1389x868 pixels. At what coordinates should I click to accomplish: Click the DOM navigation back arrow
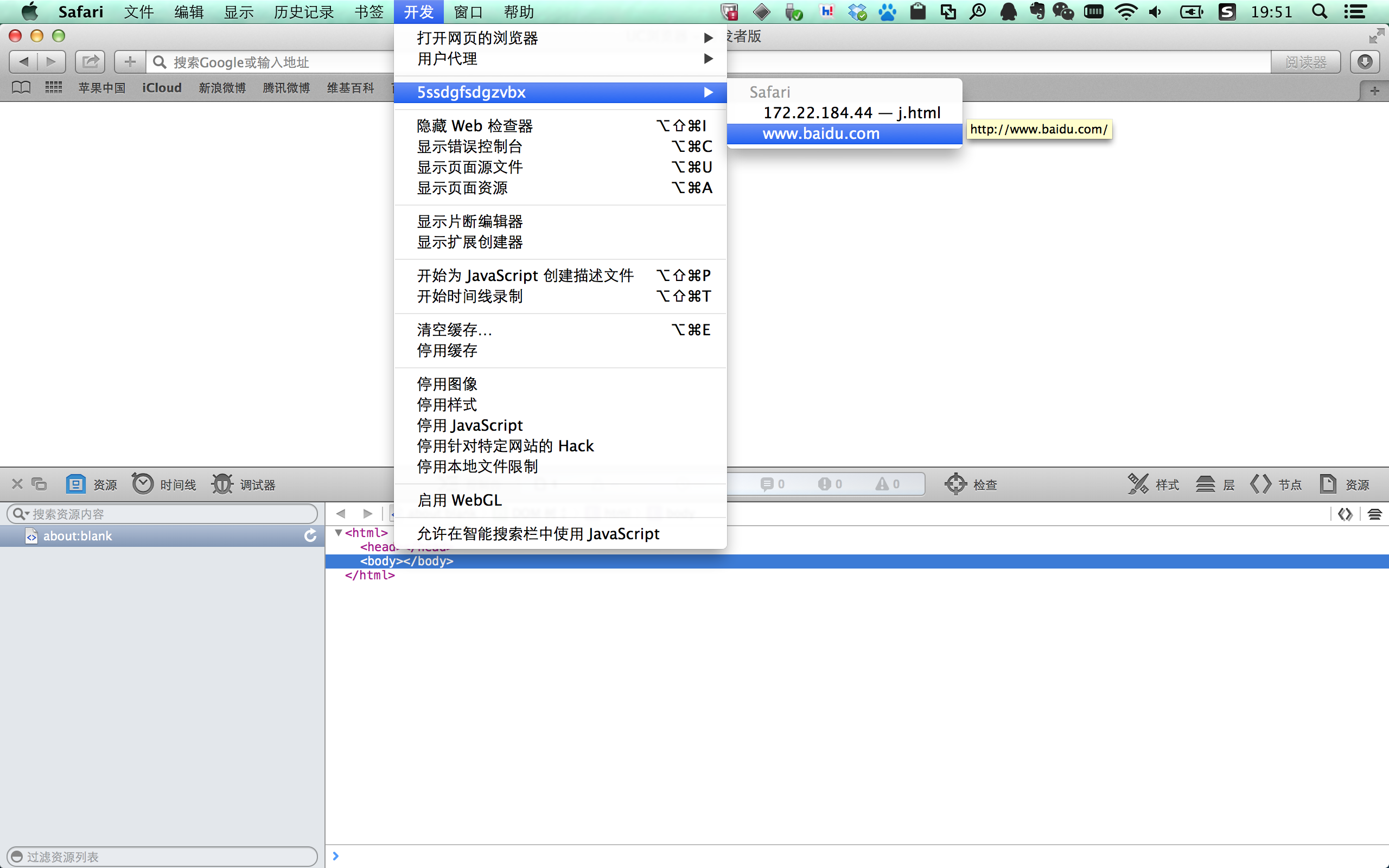click(x=340, y=513)
